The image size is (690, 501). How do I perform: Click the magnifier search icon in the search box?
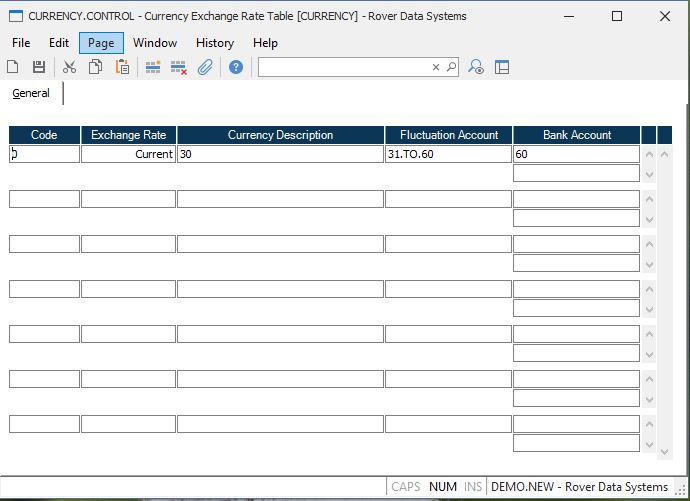click(451, 67)
